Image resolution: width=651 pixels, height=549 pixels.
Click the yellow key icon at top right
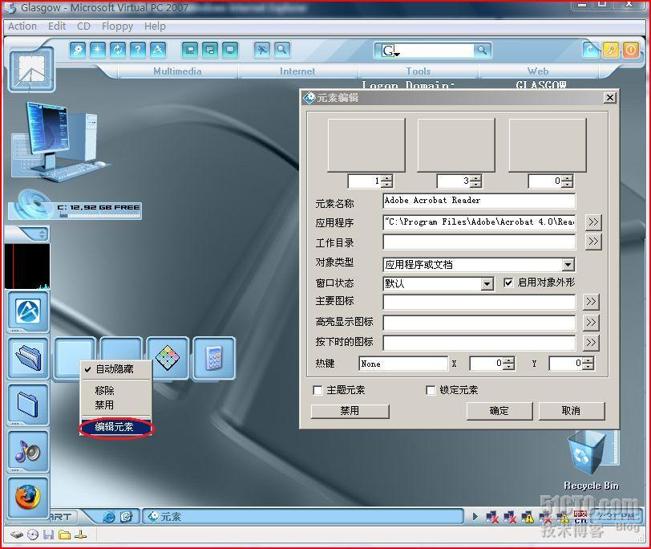[611, 50]
